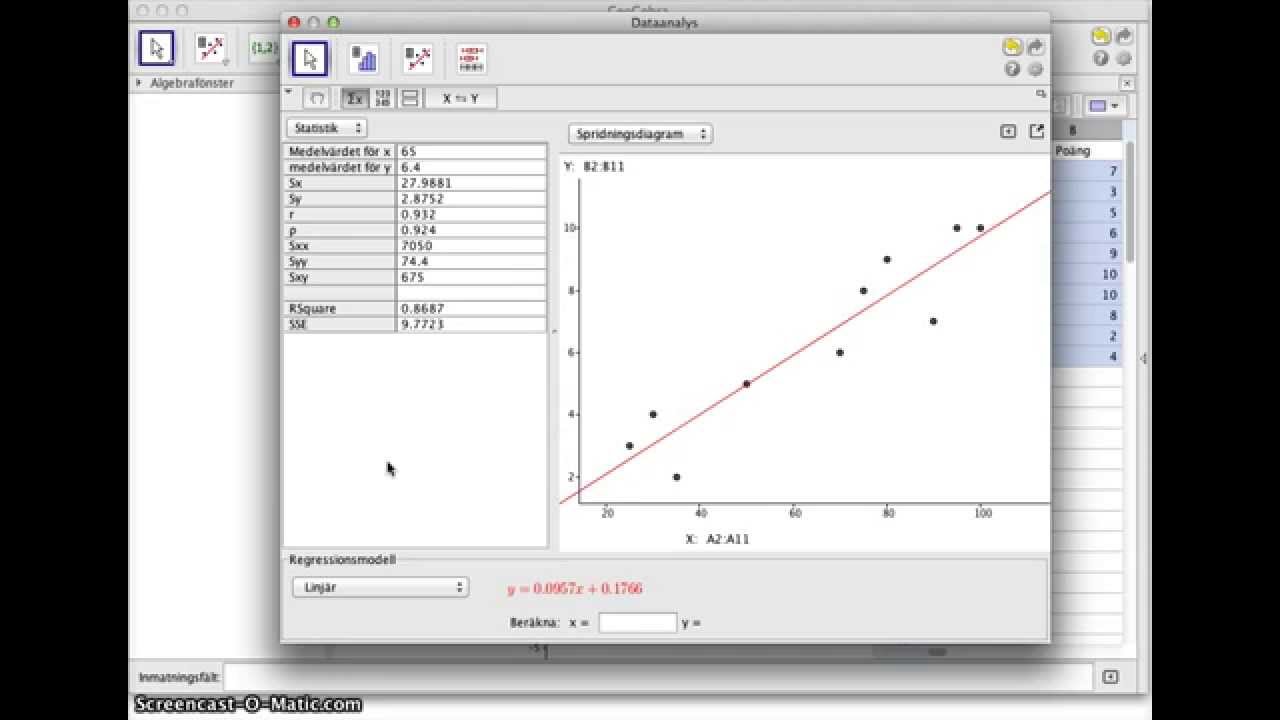The image size is (1280, 720).
Task: Click the Sx value 27.9881
Action: pyautogui.click(x=472, y=183)
